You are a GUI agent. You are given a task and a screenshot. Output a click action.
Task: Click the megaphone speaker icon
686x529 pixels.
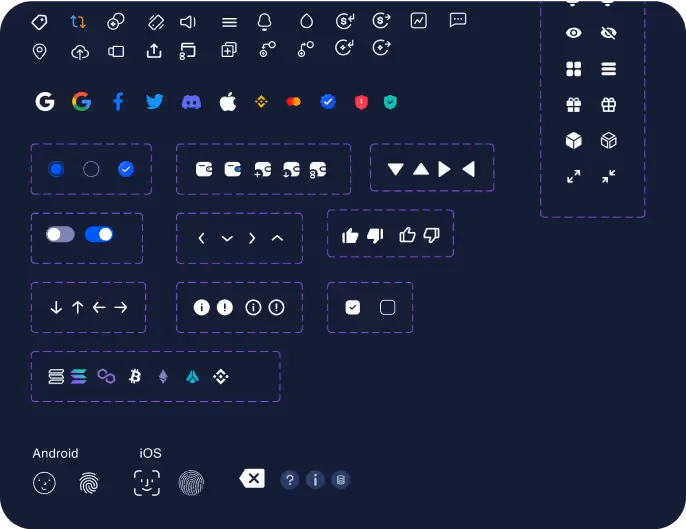[x=188, y=22]
